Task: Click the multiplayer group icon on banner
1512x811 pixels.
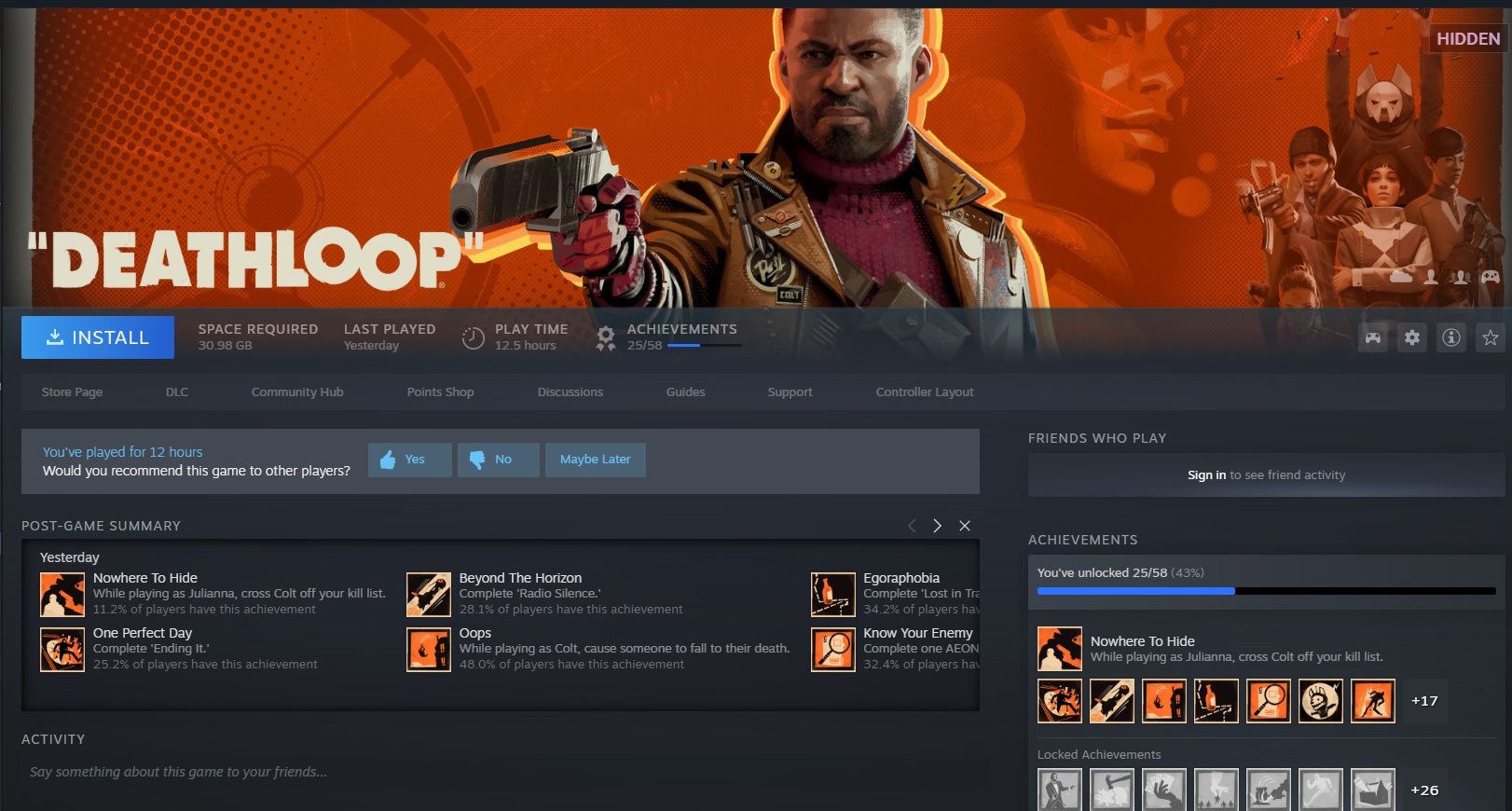Action: coord(1461,277)
